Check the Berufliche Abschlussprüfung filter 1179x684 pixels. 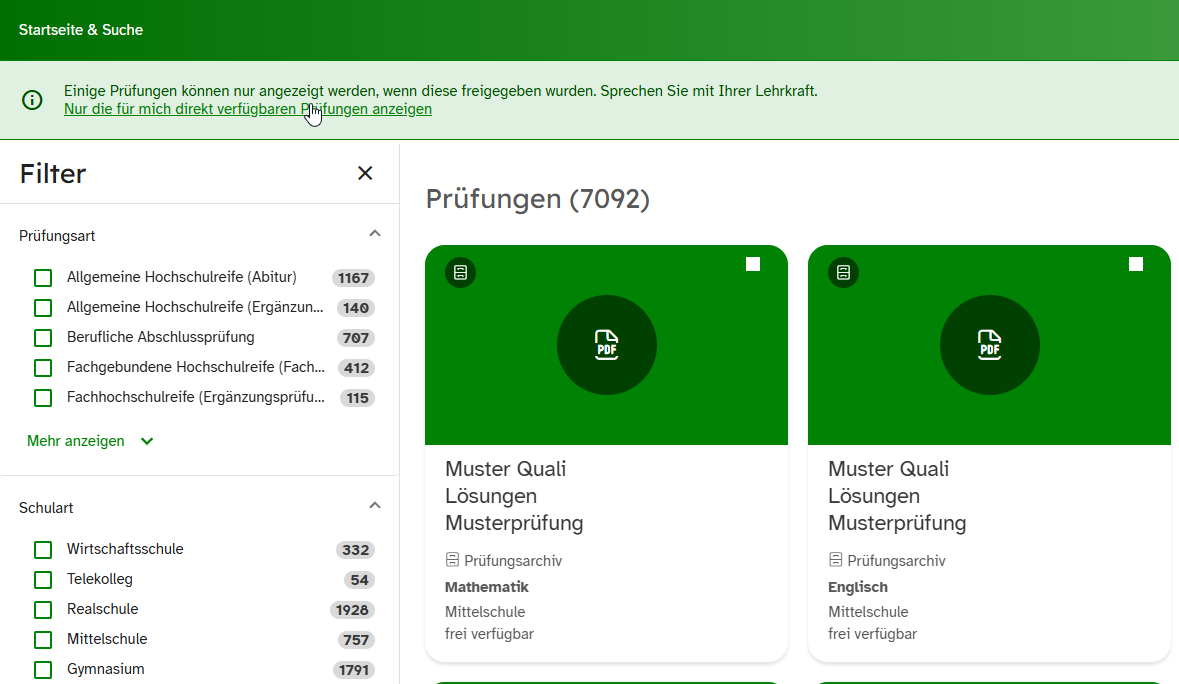[43, 338]
